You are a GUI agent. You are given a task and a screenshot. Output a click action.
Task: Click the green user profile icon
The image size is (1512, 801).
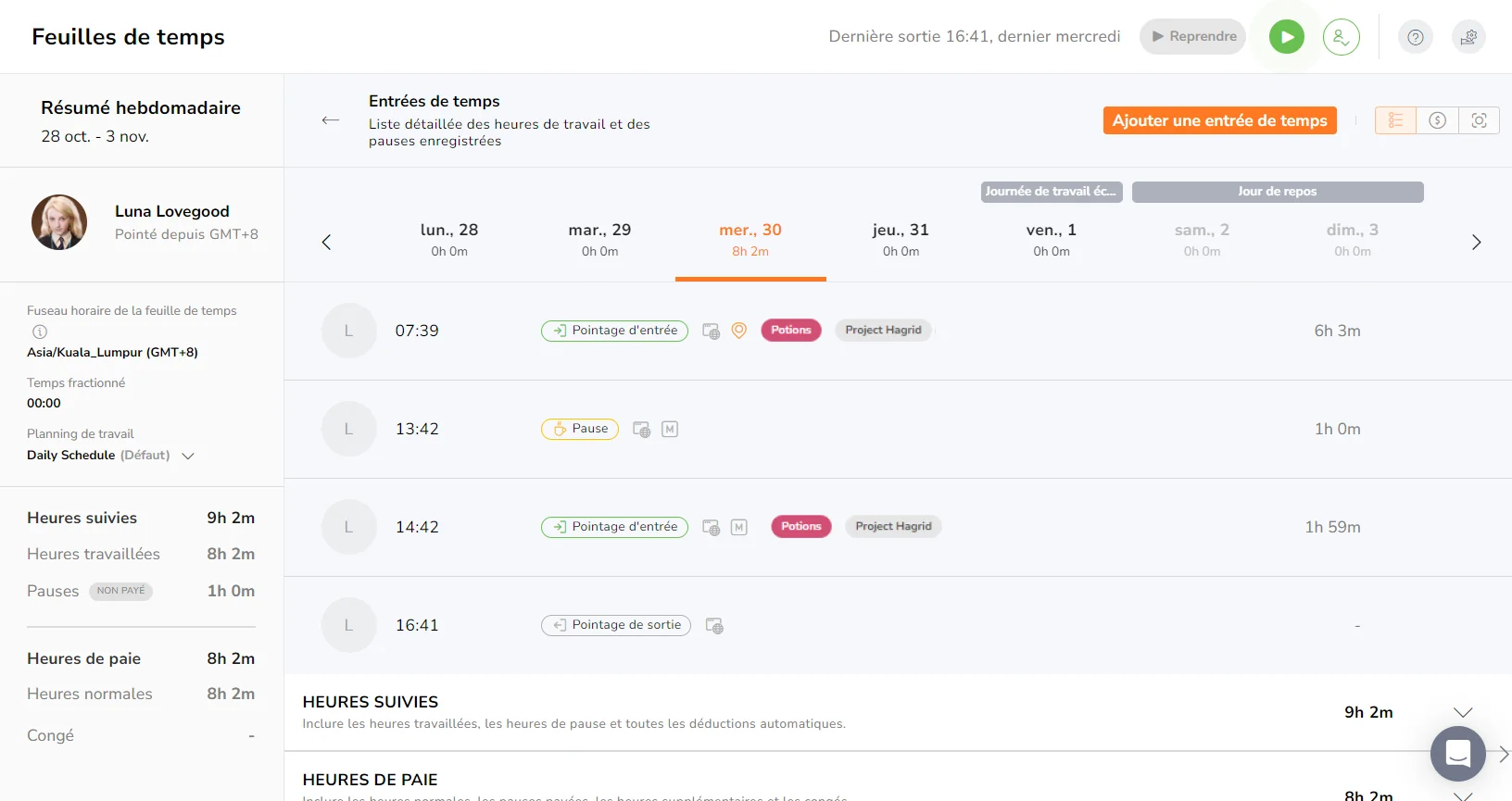click(1341, 37)
